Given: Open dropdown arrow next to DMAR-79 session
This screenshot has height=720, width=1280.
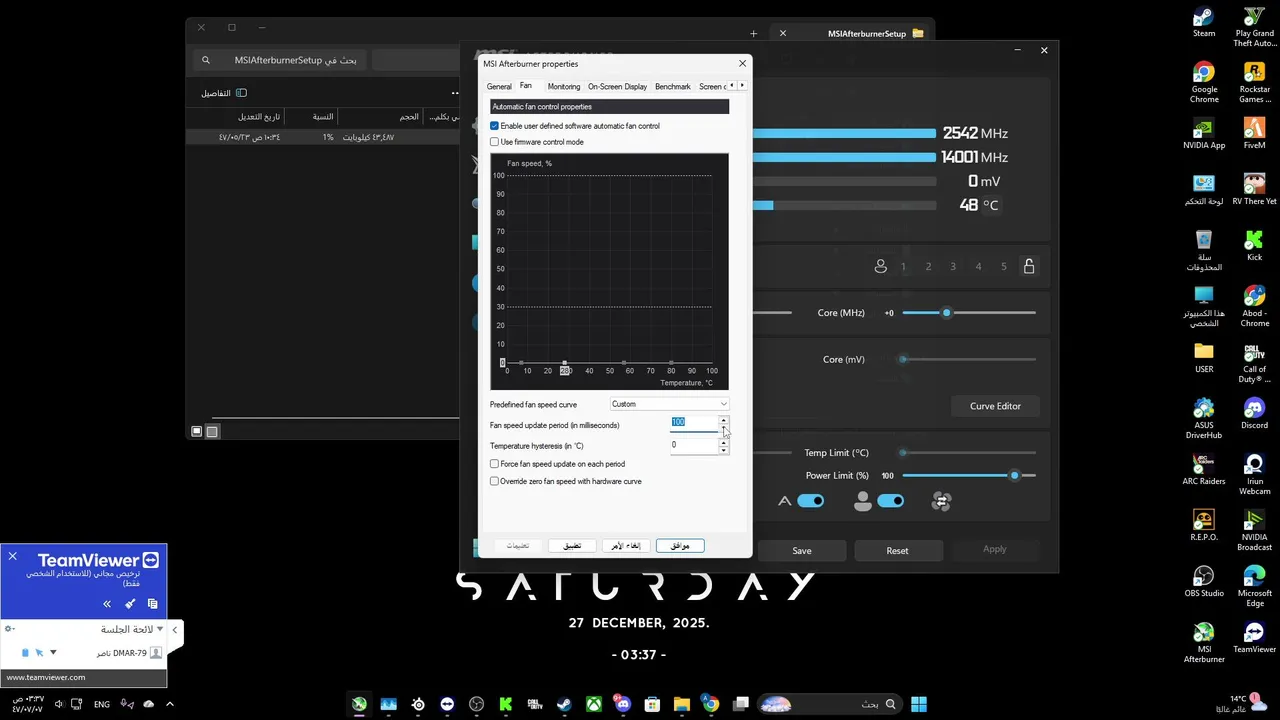Looking at the screenshot, I should 53,653.
